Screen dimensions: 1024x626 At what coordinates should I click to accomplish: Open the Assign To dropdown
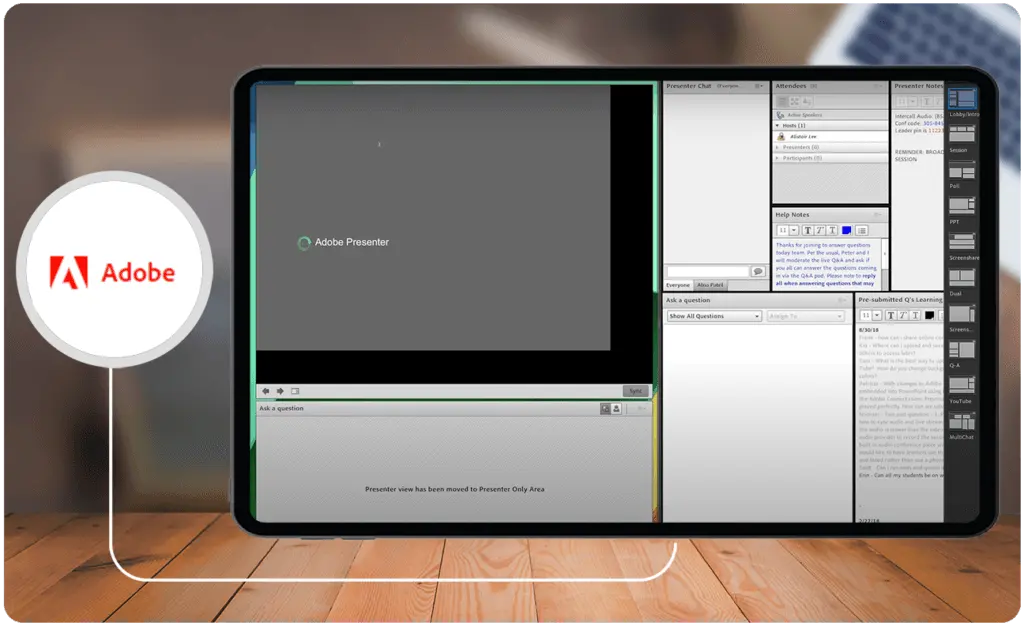point(806,316)
